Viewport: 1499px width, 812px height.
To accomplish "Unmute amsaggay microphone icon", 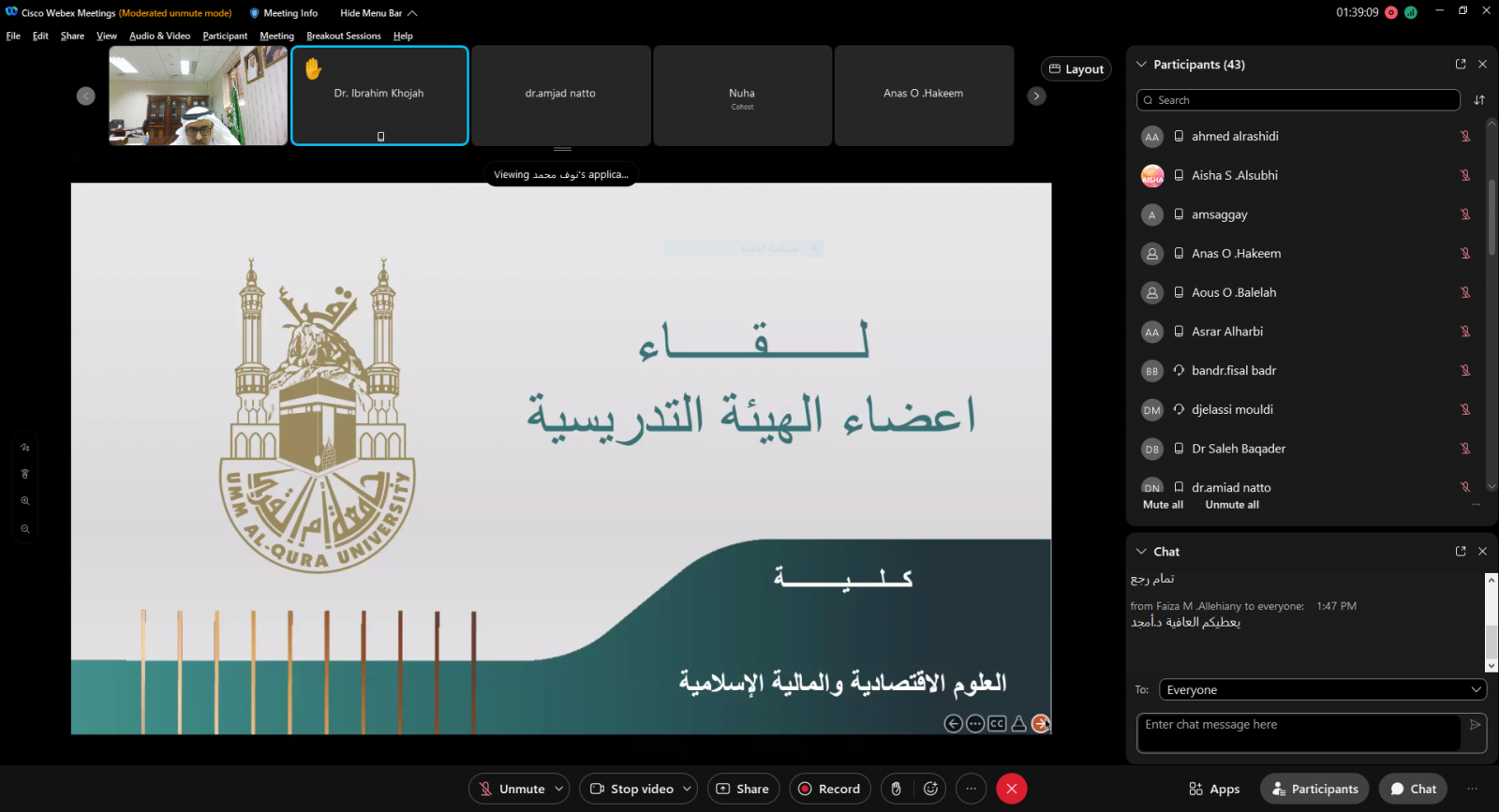I will tap(1465, 214).
